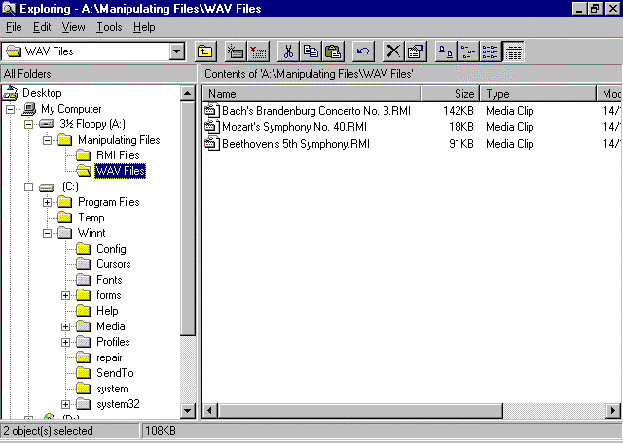Viewport: 623px width, 443px height.
Task: Click the Paste clipboard toolbar icon
Action: [332, 51]
